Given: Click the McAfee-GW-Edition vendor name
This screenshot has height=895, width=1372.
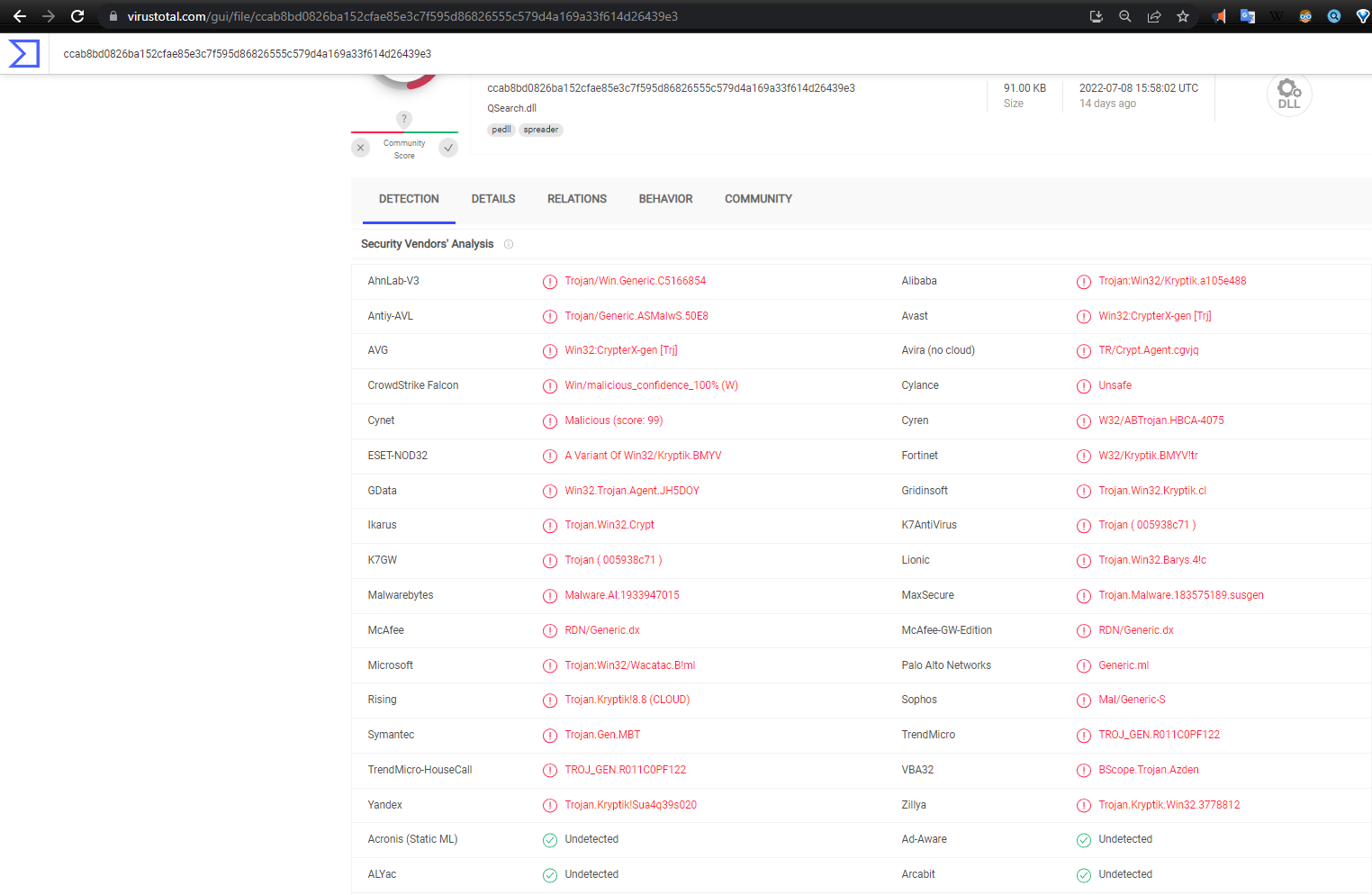Looking at the screenshot, I should [x=947, y=630].
